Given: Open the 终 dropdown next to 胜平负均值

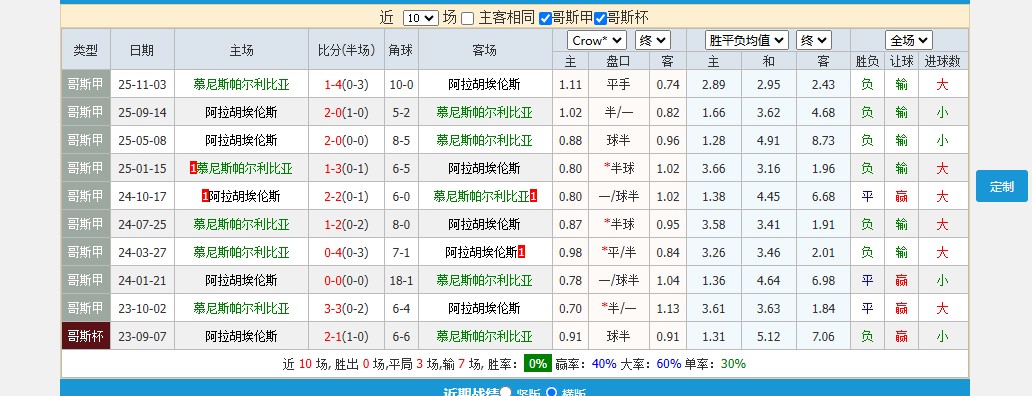Looking at the screenshot, I should point(813,40).
